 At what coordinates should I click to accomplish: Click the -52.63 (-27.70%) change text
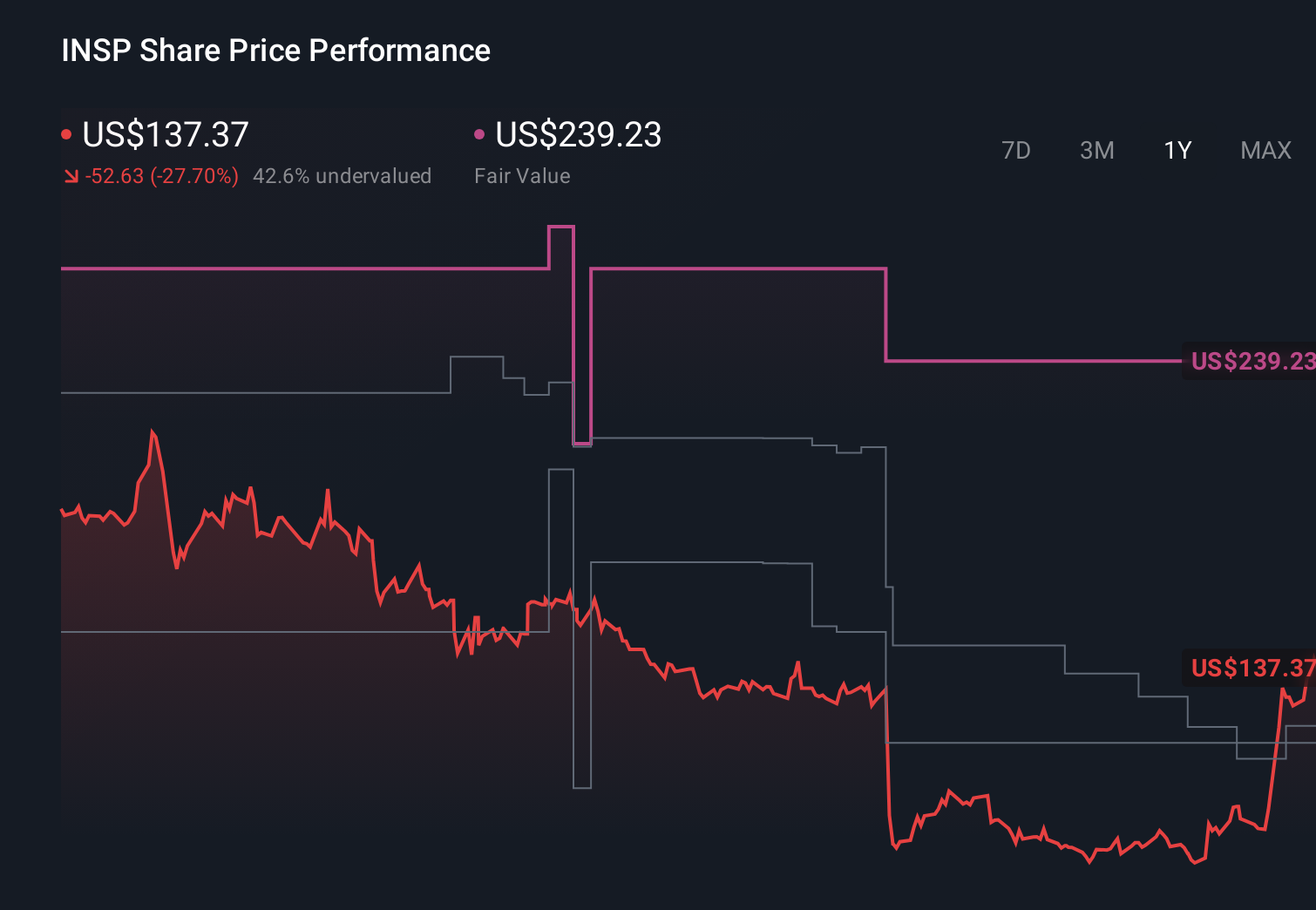click(162, 175)
